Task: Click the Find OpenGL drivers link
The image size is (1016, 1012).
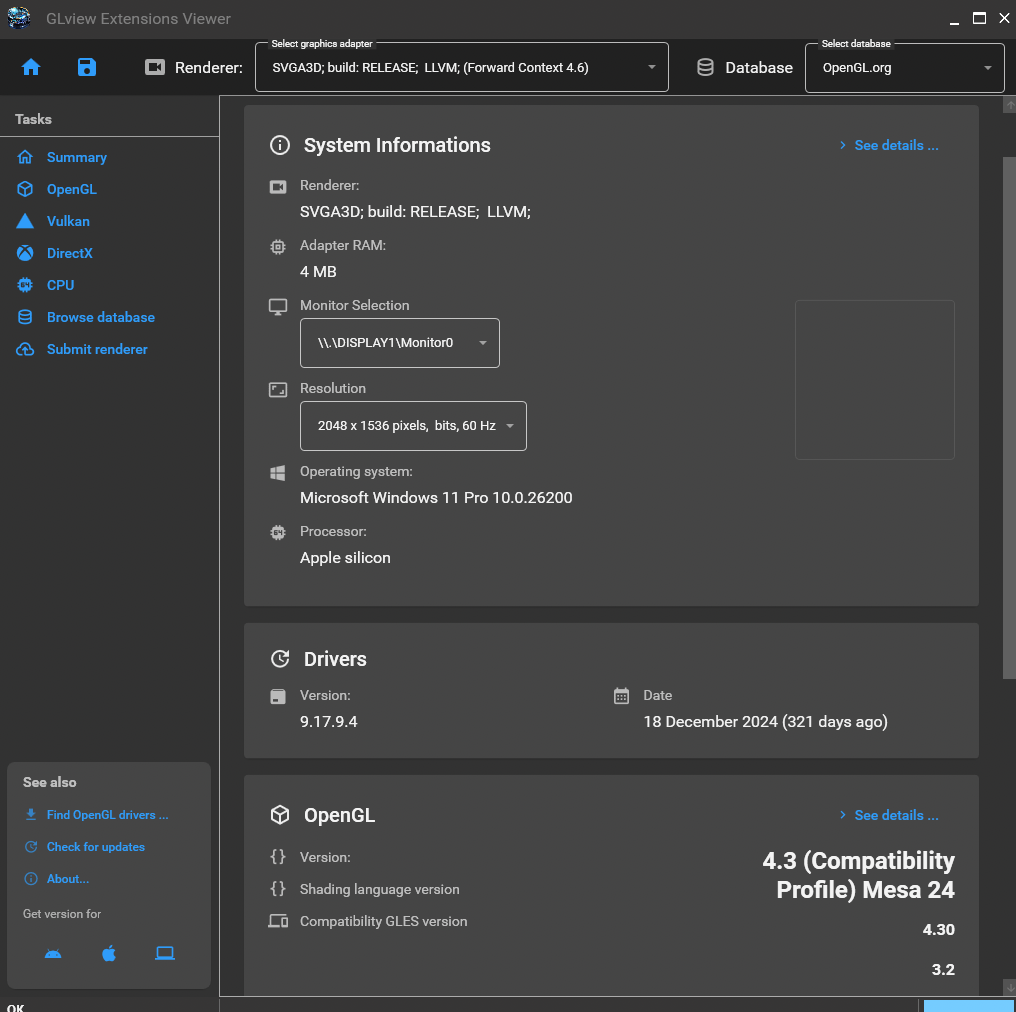Action: click(x=107, y=815)
